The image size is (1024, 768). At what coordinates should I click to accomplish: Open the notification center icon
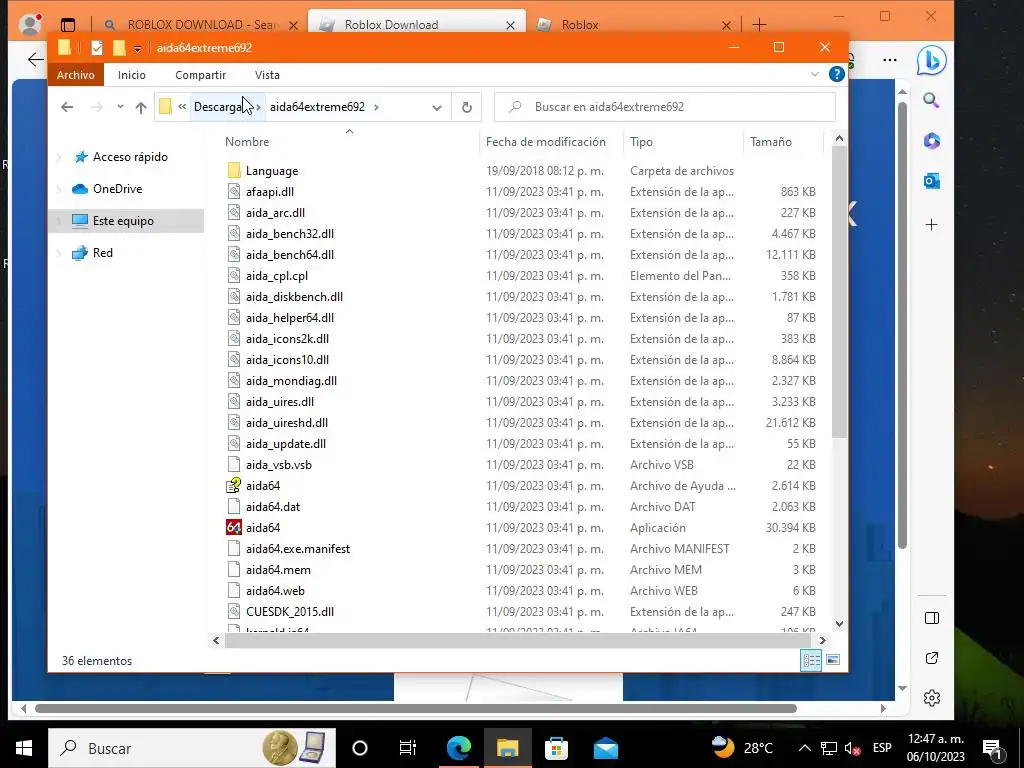(x=993, y=748)
